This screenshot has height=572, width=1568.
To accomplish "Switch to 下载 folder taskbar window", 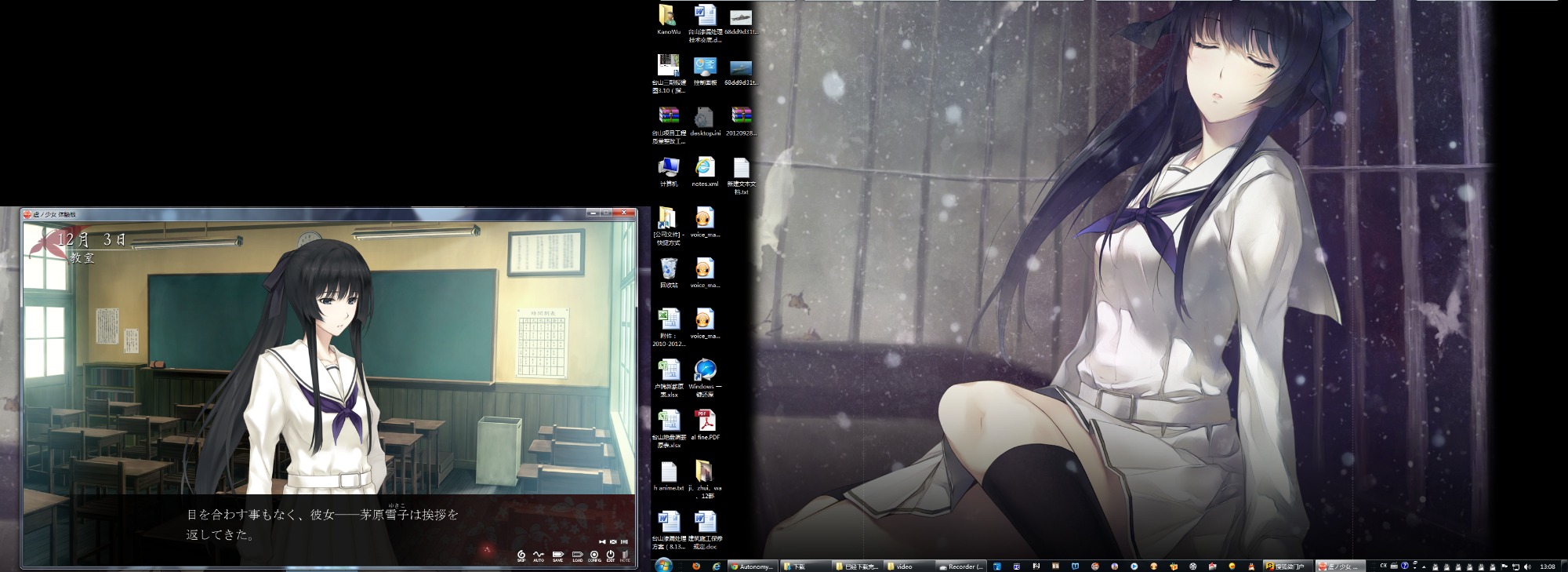I will coord(805,566).
